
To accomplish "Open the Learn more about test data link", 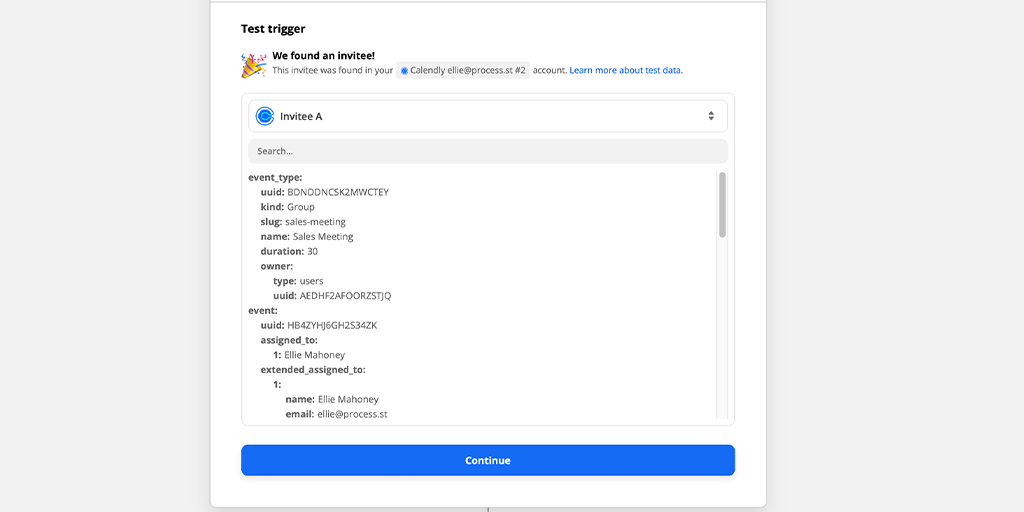I will tap(626, 71).
